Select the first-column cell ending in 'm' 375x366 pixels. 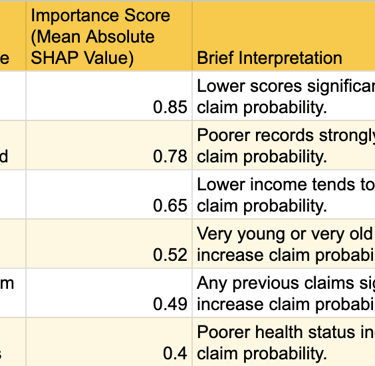pyautogui.click(x=13, y=293)
